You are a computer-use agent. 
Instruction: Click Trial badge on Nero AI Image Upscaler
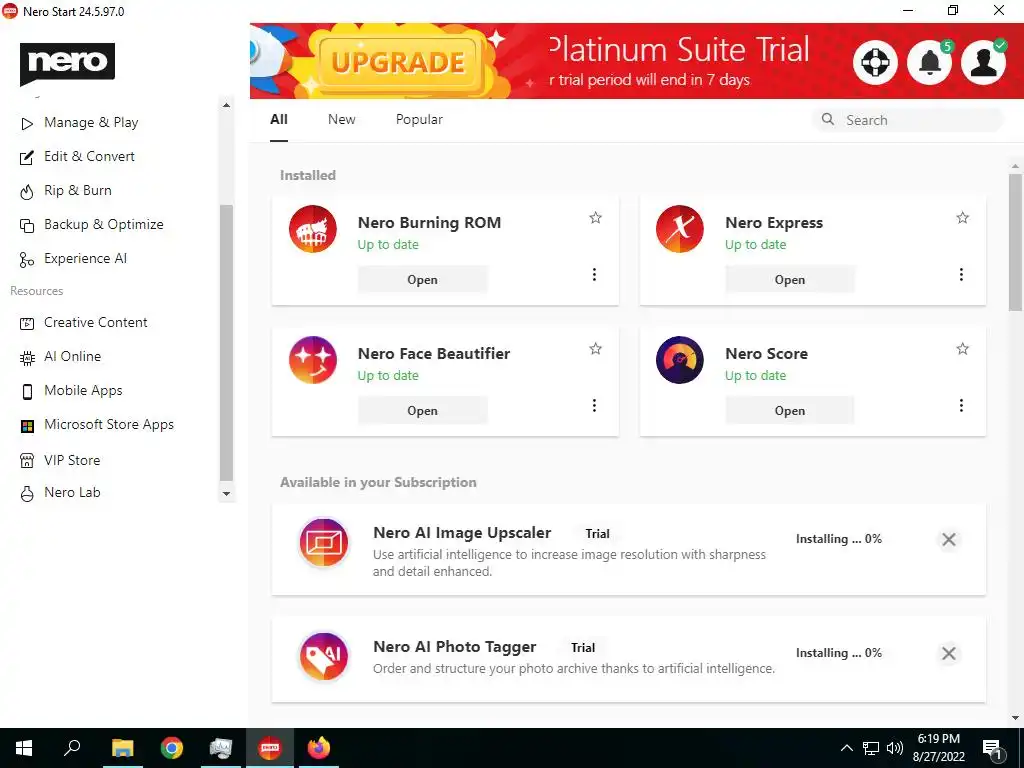(x=597, y=534)
